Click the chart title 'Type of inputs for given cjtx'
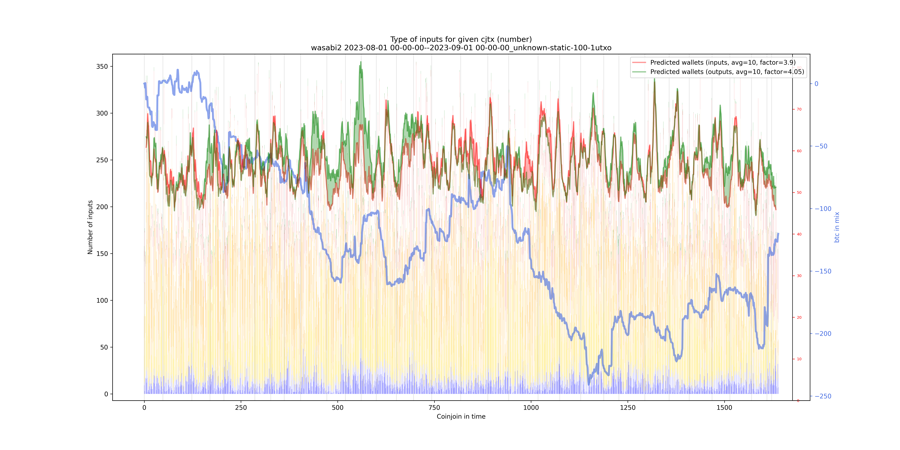The image size is (900, 450). pos(461,39)
